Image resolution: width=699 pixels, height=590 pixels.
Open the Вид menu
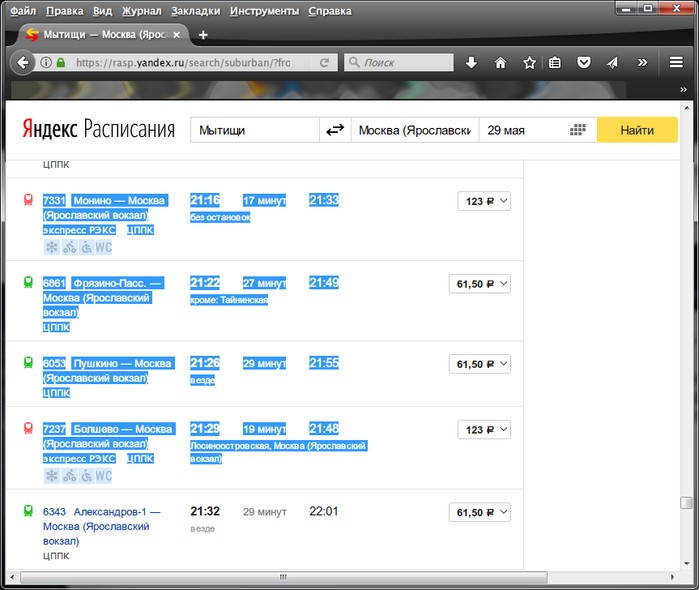pyautogui.click(x=103, y=11)
